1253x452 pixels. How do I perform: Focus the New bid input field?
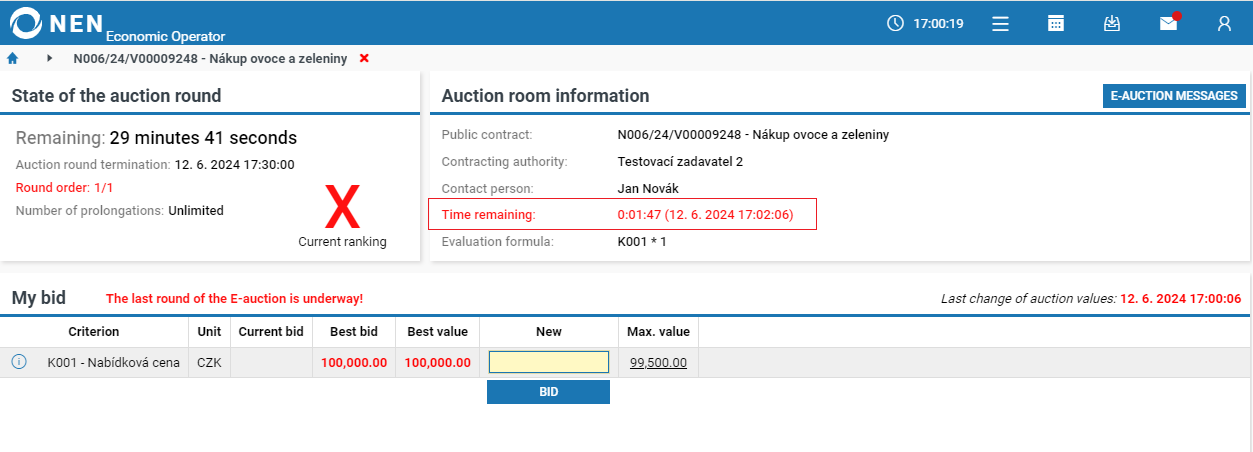click(x=548, y=362)
